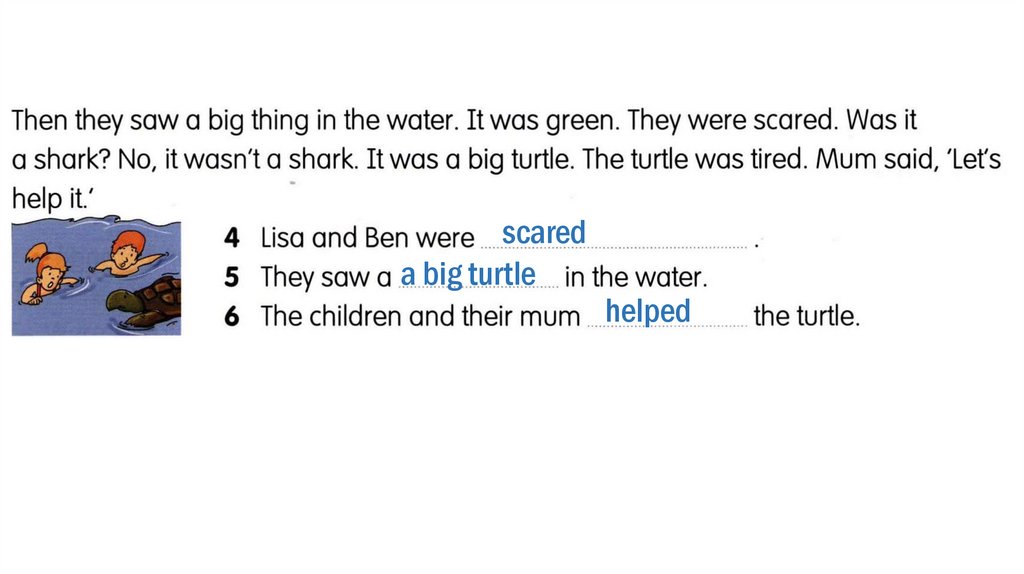The width and height of the screenshot is (1024, 574).
Task: Click the turtle in the illustration
Action: pyautogui.click(x=147, y=303)
